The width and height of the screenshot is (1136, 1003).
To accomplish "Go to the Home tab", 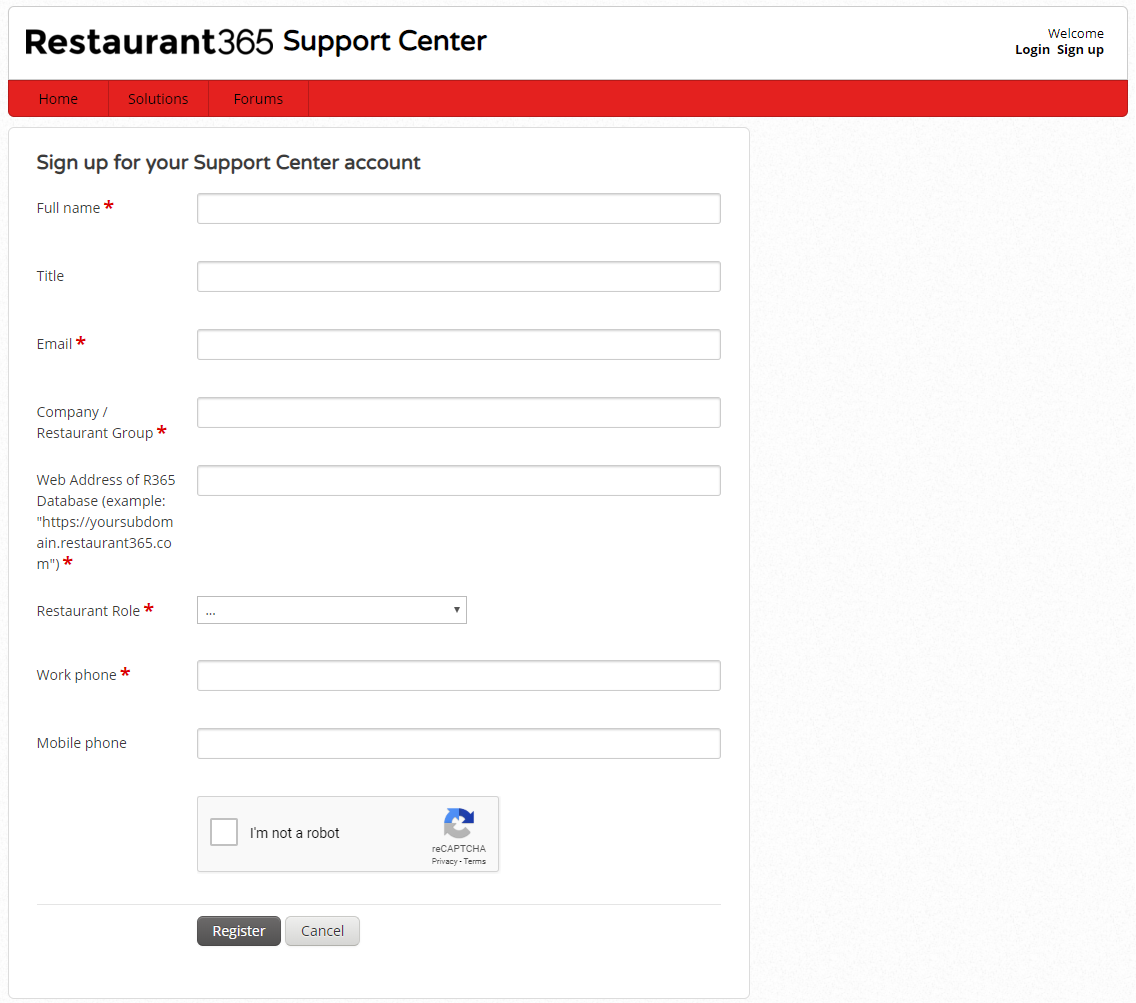I will 59,99.
